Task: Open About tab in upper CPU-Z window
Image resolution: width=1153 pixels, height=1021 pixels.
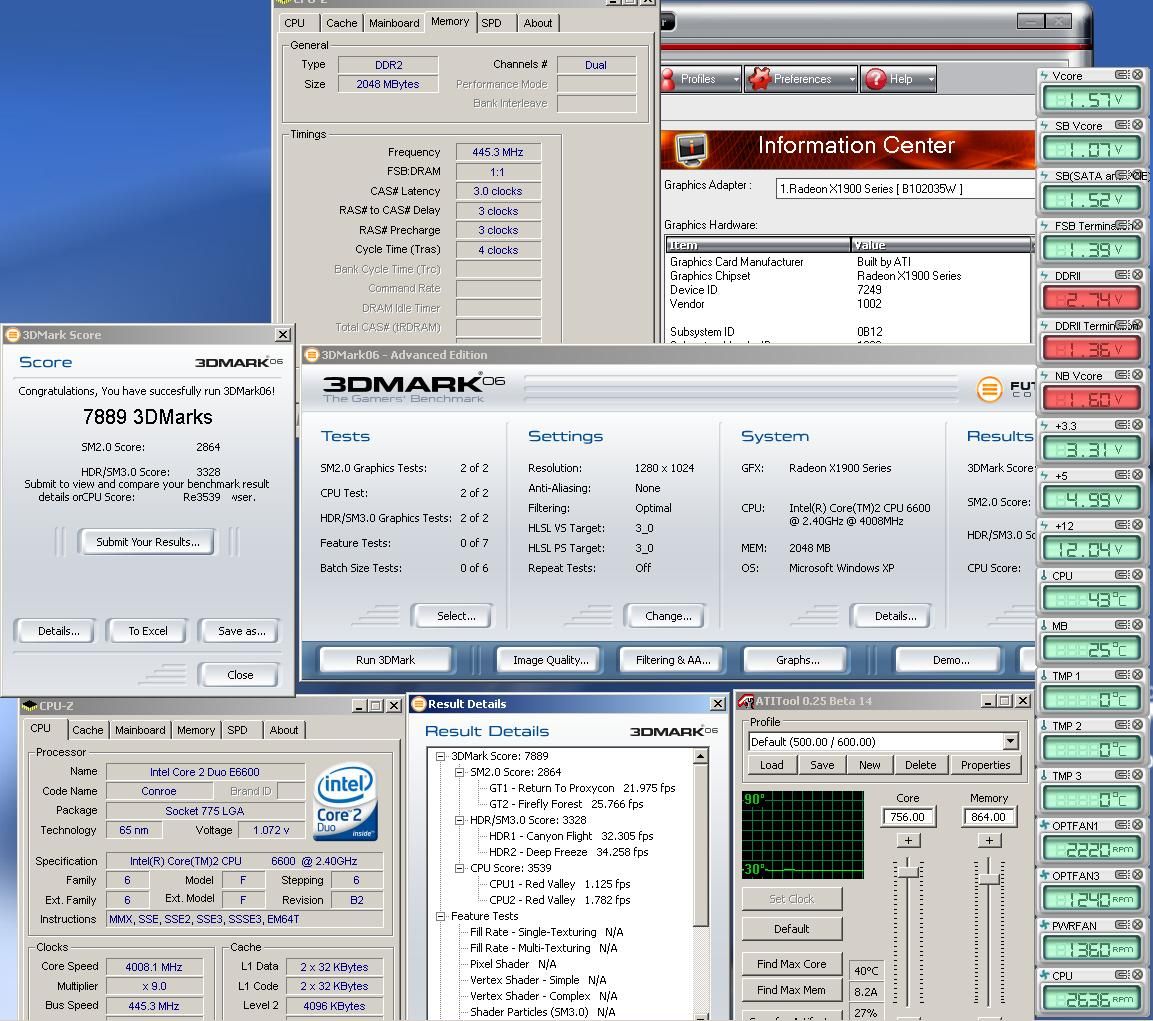Action: point(538,23)
